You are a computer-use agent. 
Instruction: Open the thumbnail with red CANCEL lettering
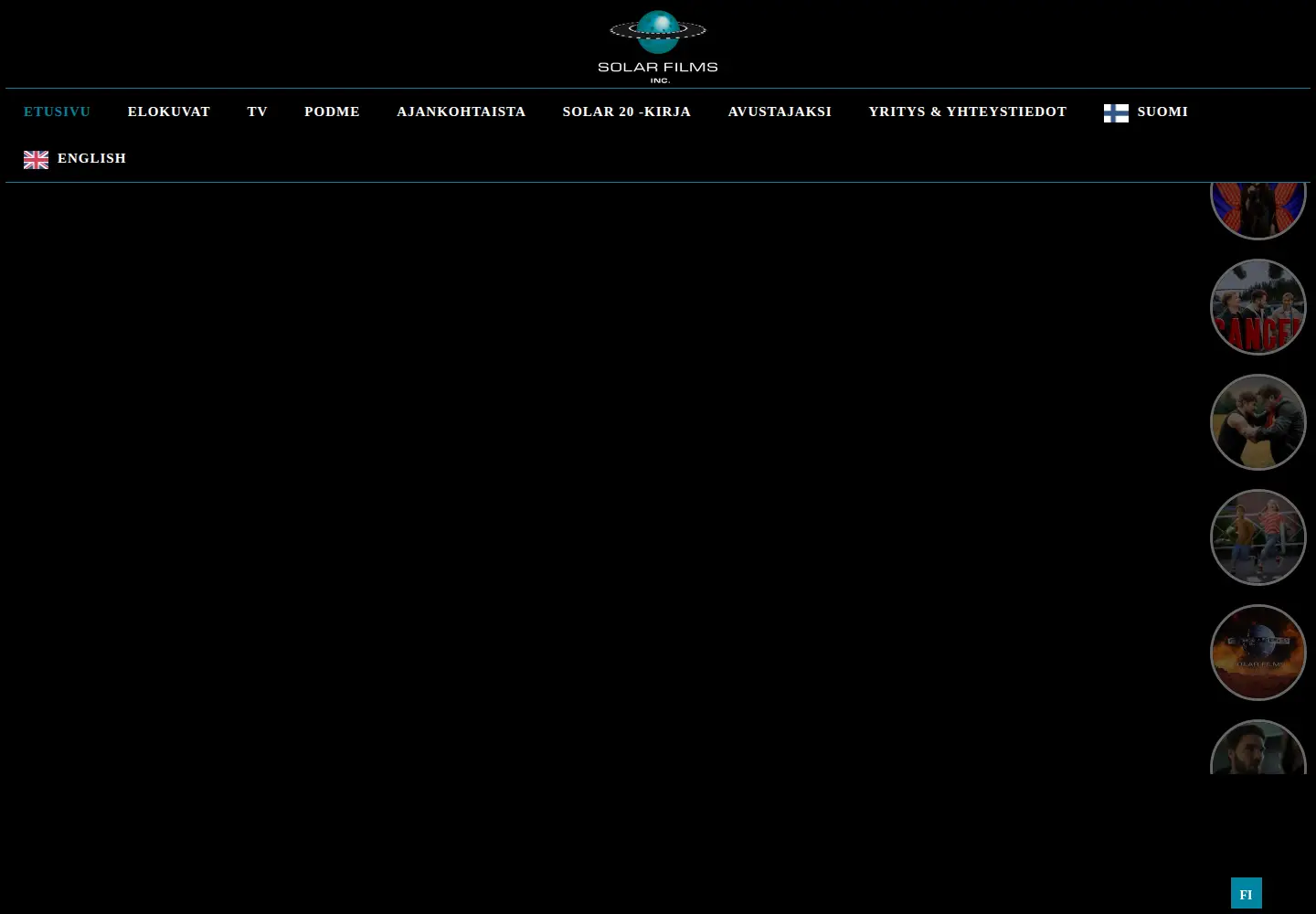click(1258, 307)
